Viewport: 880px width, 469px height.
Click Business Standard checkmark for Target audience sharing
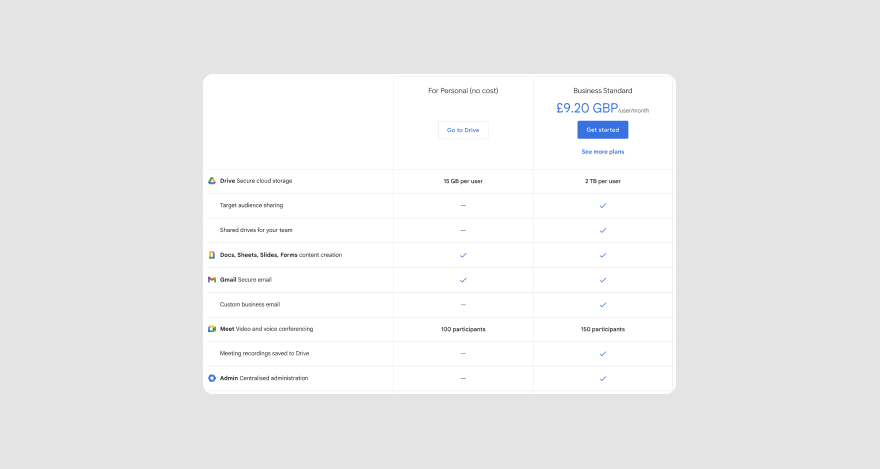[603, 205]
